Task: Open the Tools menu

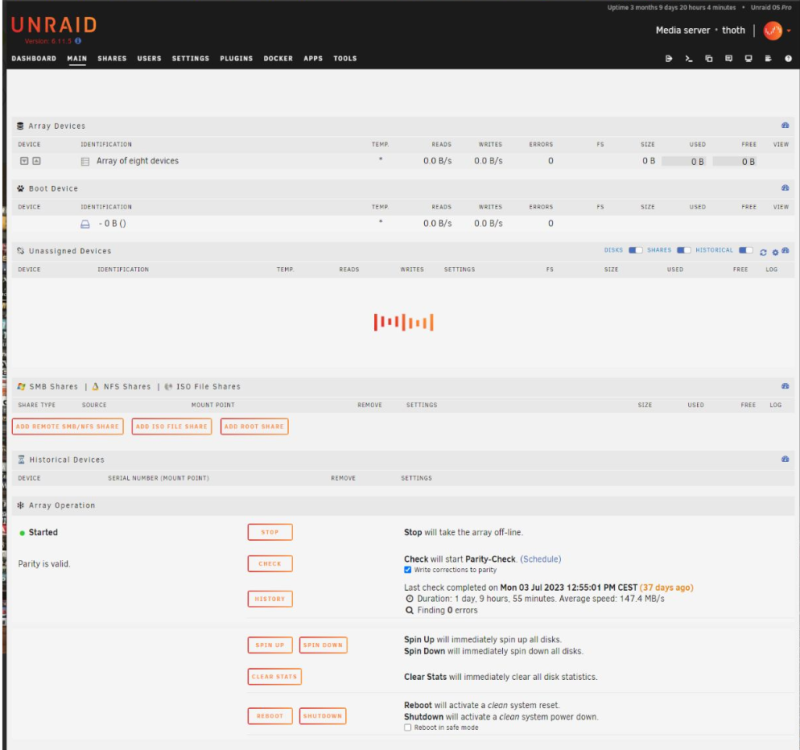Action: tap(345, 58)
